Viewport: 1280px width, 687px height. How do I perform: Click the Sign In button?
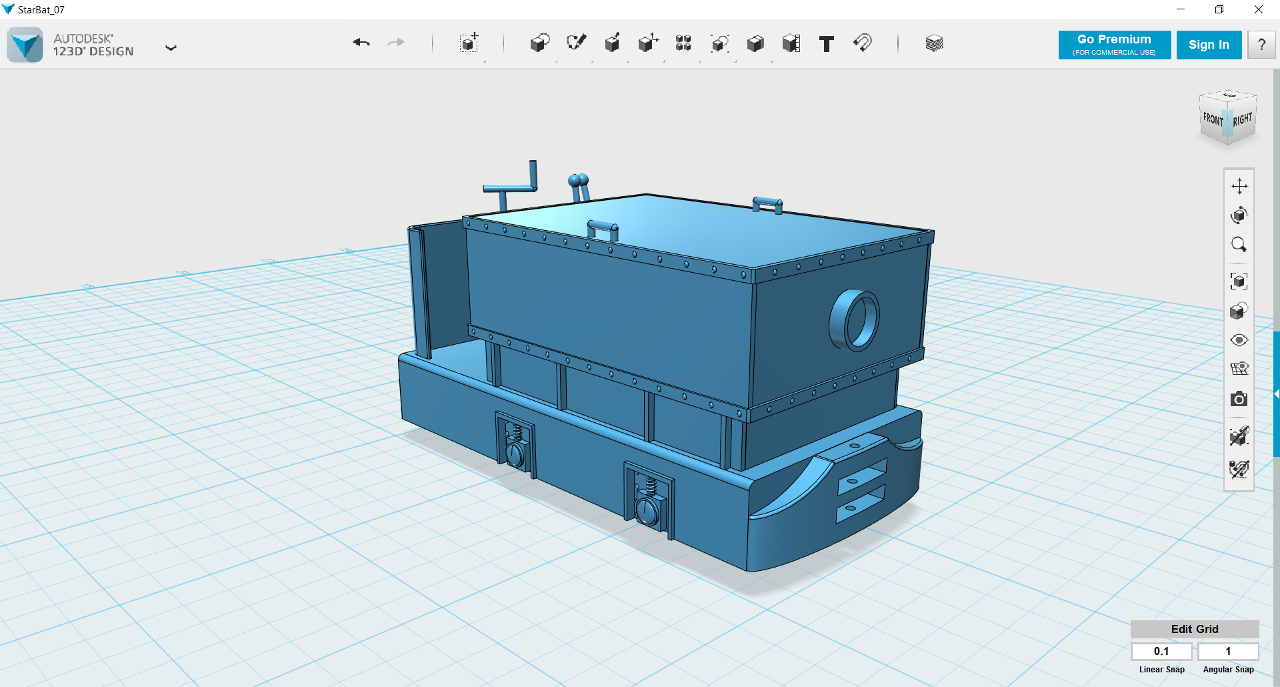pyautogui.click(x=1209, y=45)
